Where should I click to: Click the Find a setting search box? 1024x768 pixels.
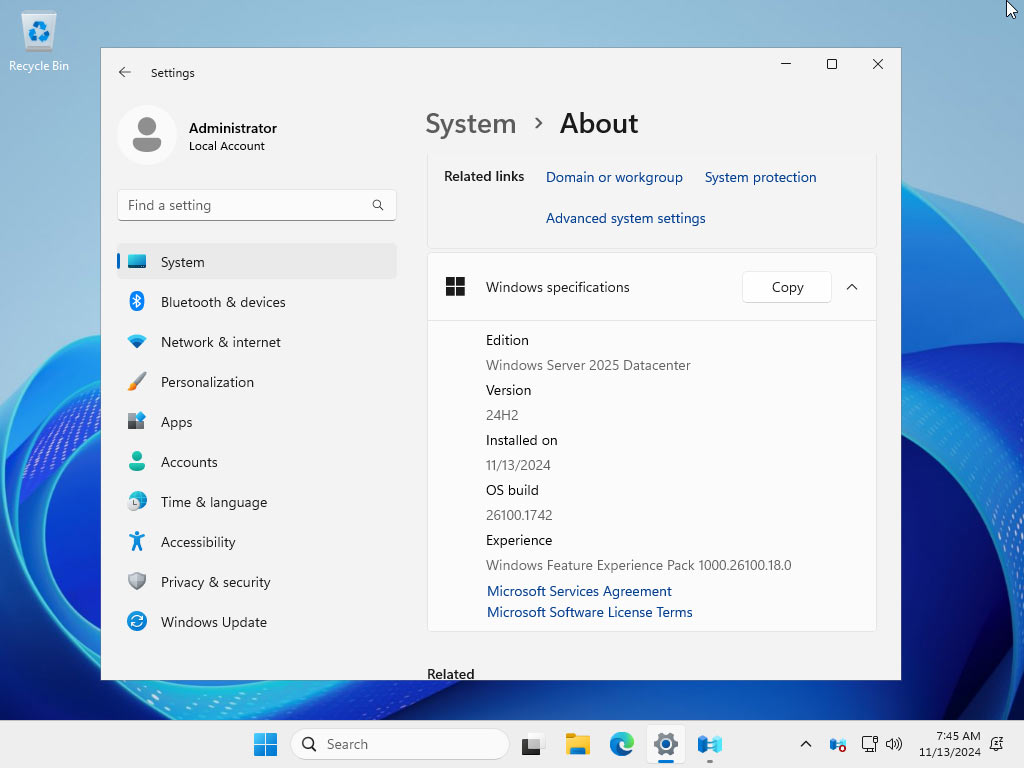click(257, 205)
